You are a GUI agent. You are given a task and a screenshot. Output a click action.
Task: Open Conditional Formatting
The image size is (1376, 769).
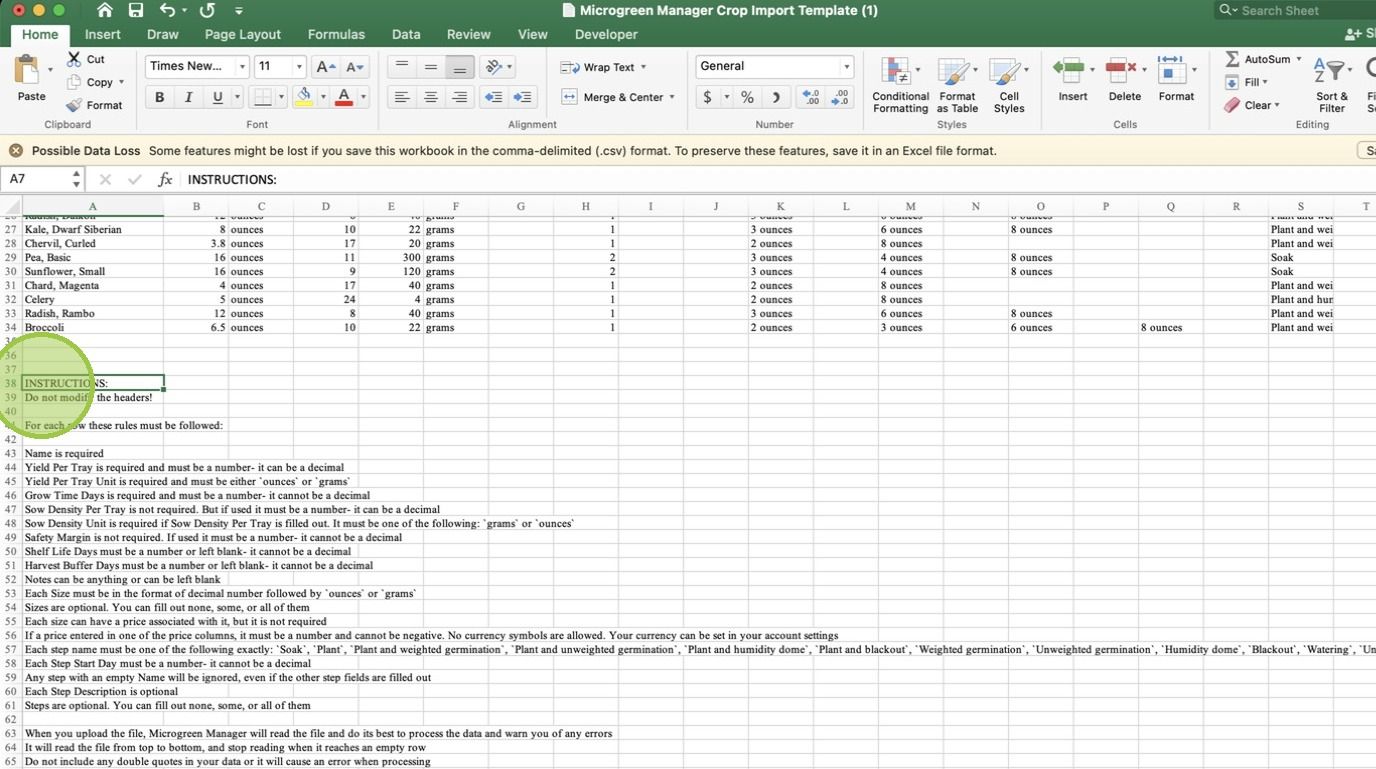coord(900,85)
